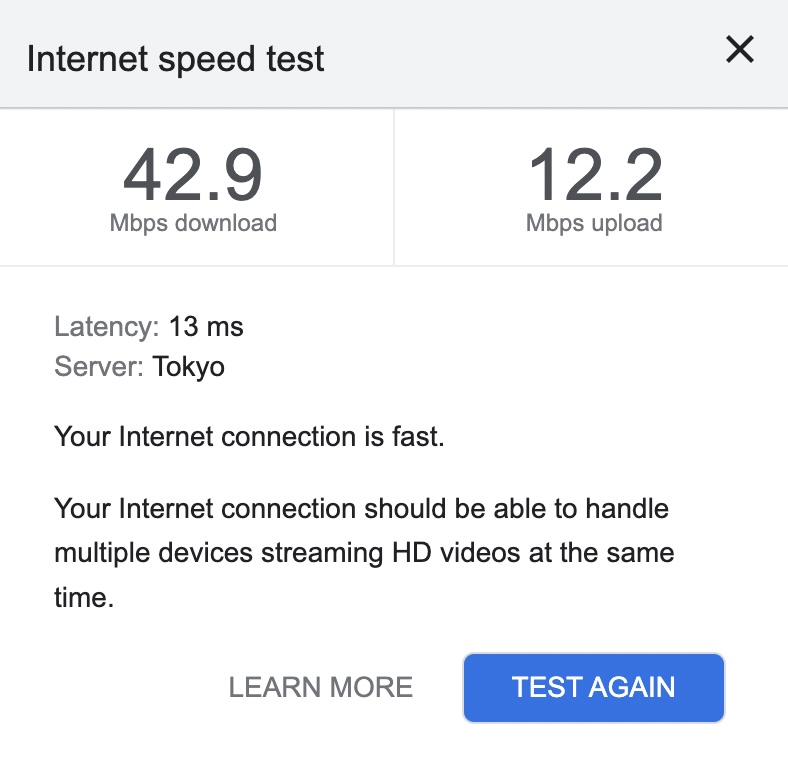Click divider between download and upload panels
Image resolution: width=788 pixels, height=760 pixels.
[x=394, y=187]
